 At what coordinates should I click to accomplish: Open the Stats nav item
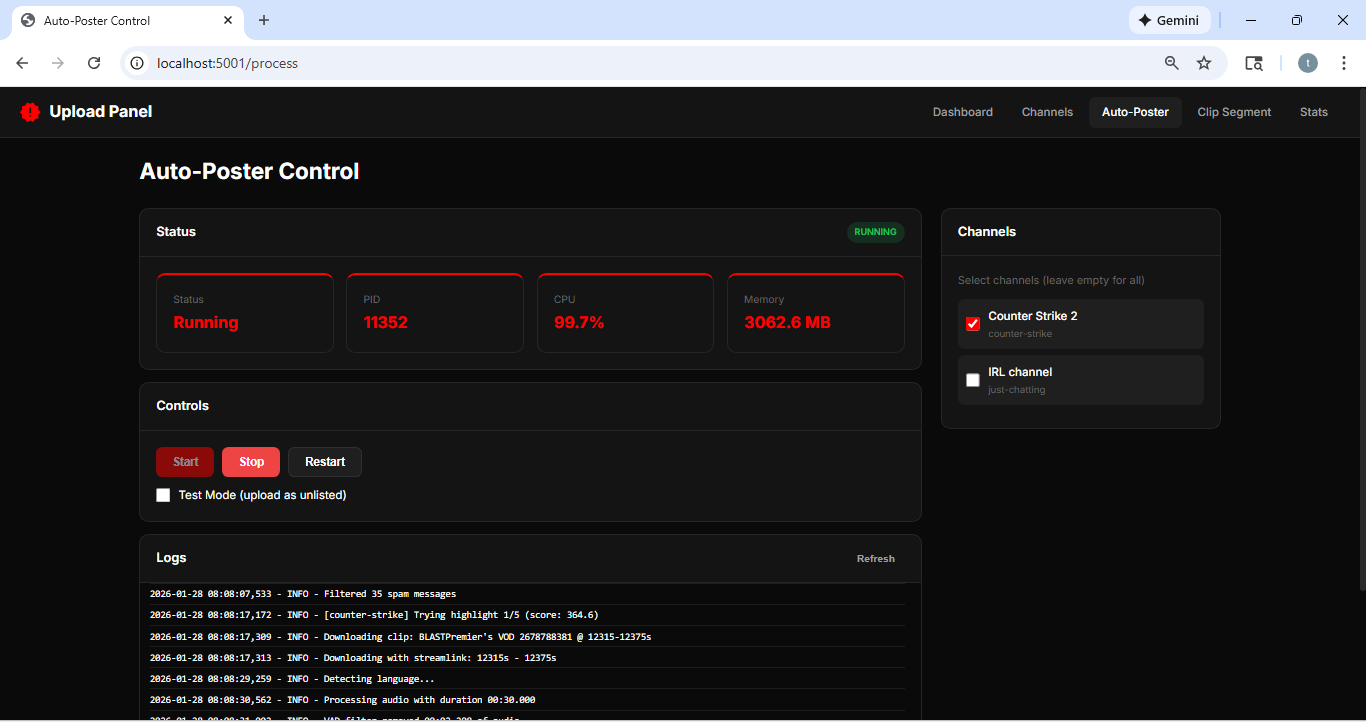click(x=1314, y=112)
